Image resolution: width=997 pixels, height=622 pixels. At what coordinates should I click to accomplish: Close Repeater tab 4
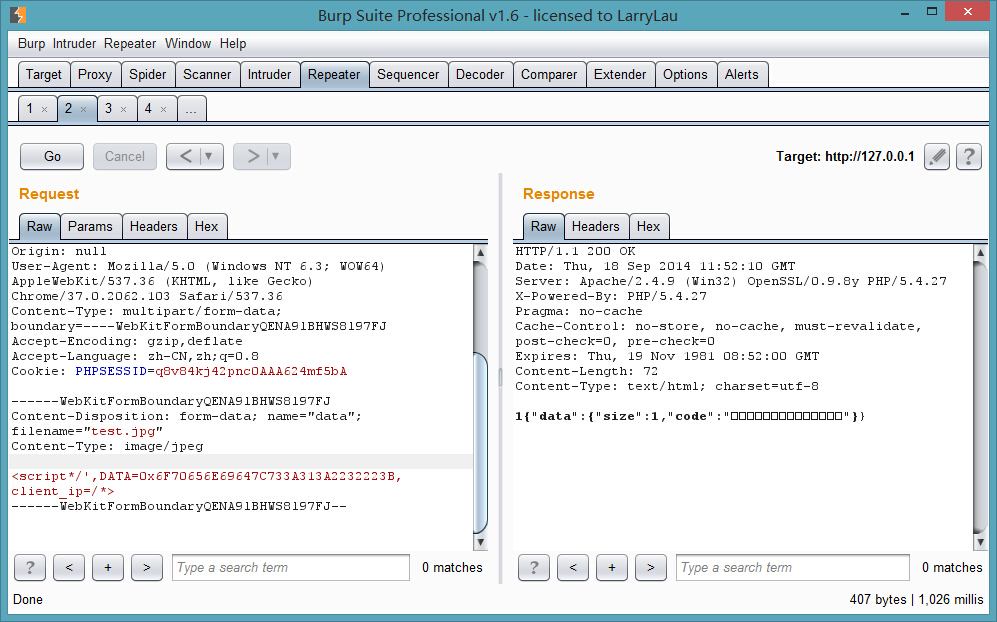pyautogui.click(x=163, y=109)
